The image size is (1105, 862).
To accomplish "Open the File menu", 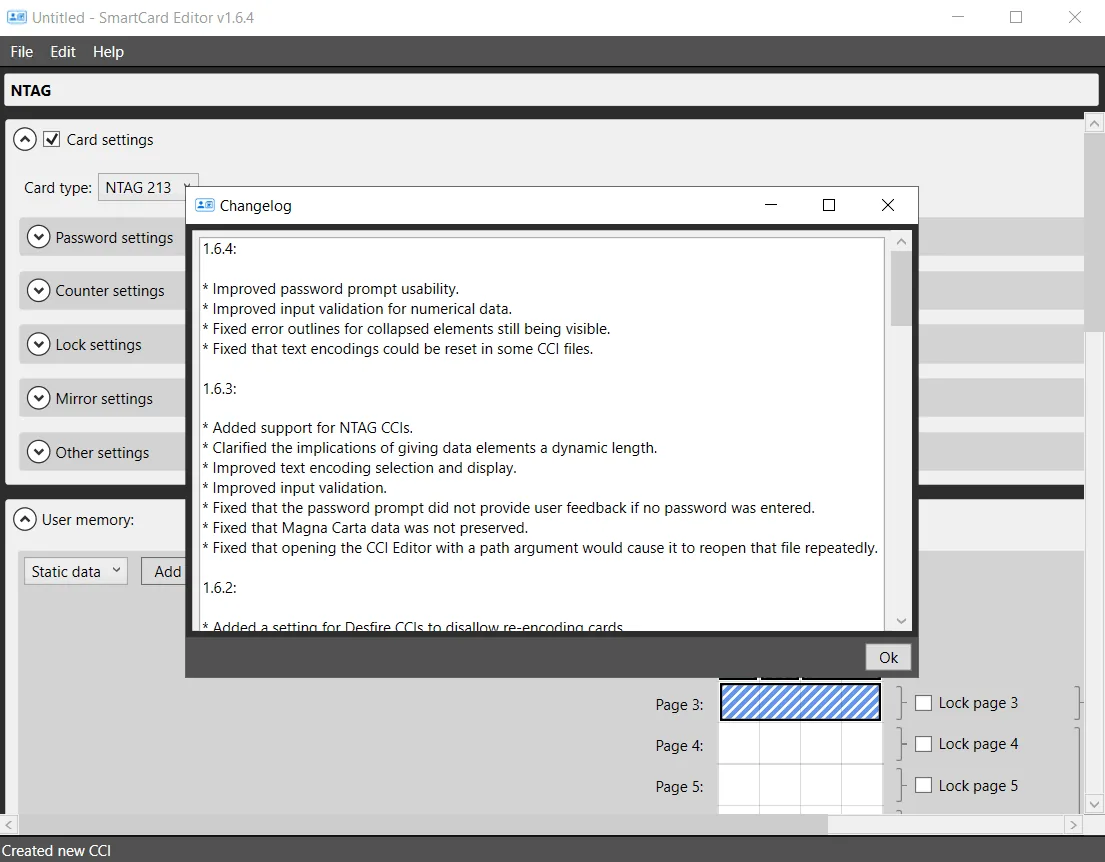I will [22, 51].
